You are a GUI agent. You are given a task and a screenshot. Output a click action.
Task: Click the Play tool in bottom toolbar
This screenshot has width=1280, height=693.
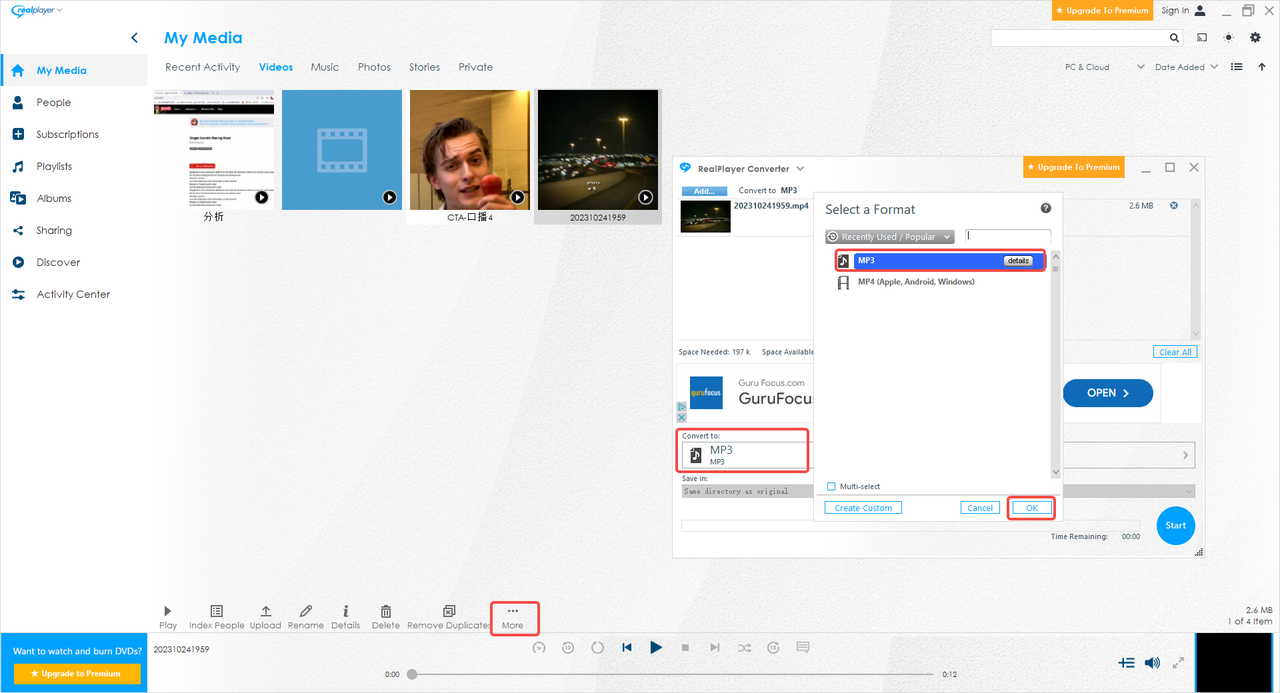[168, 617]
